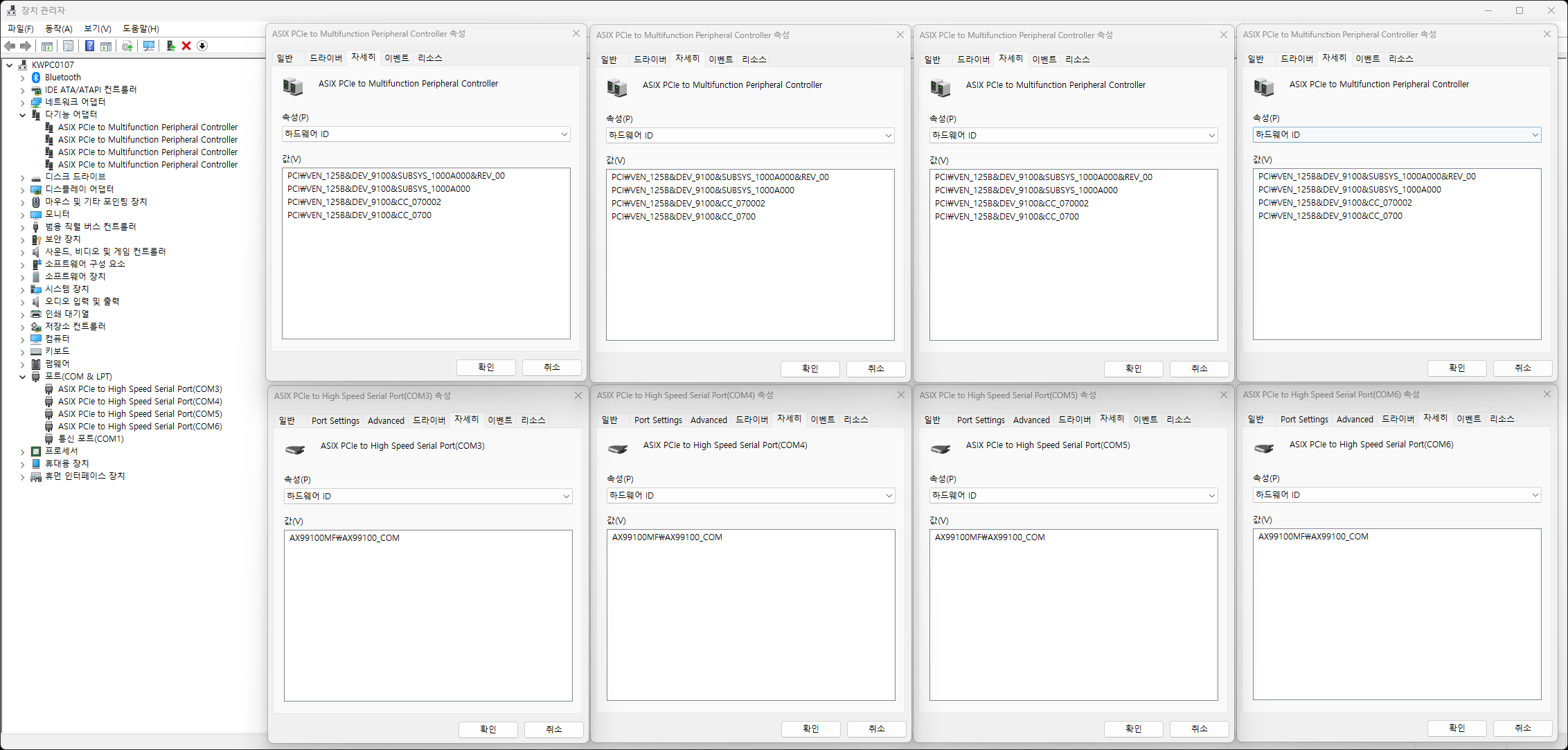The image size is (1568, 750).
Task: Click the 프로세서 category icon
Action: pyautogui.click(x=36, y=452)
